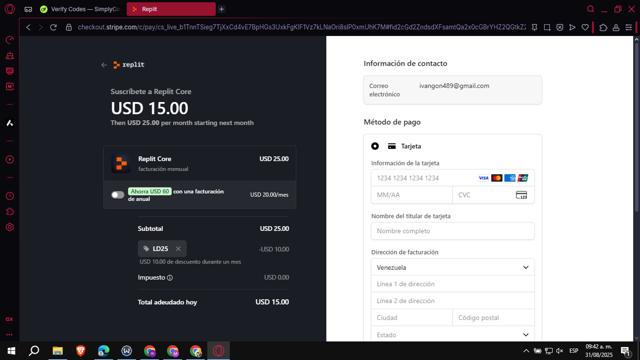Launch the Aria AI sidebar icon
The image size is (640, 360).
point(10,123)
